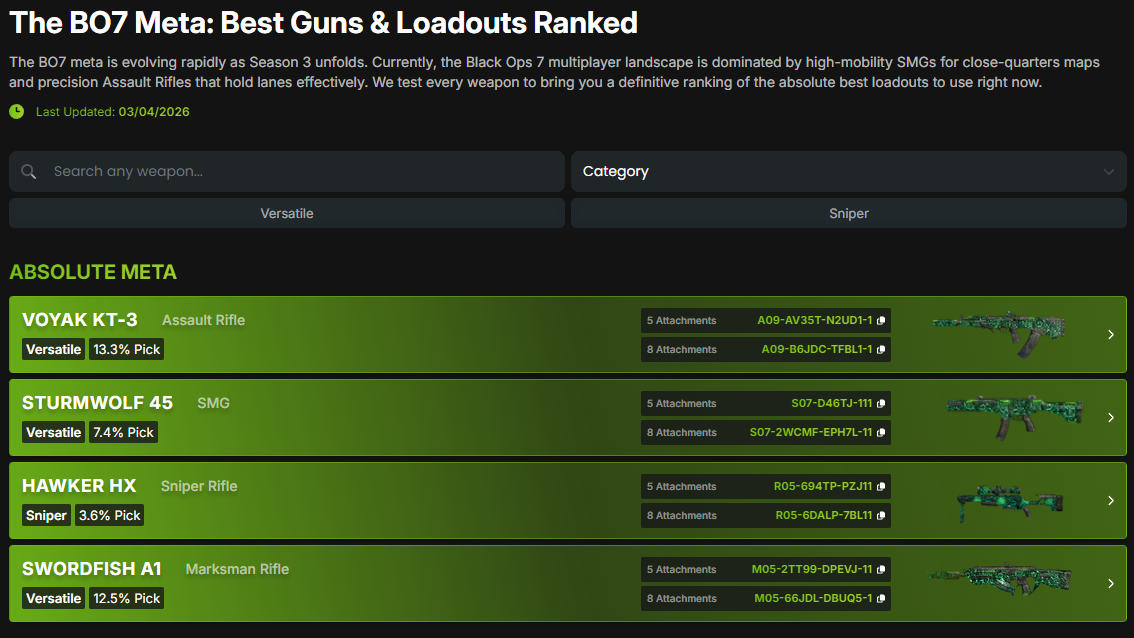The width and height of the screenshot is (1134, 638).
Task: Toggle the Sniper filter button
Action: 848,213
